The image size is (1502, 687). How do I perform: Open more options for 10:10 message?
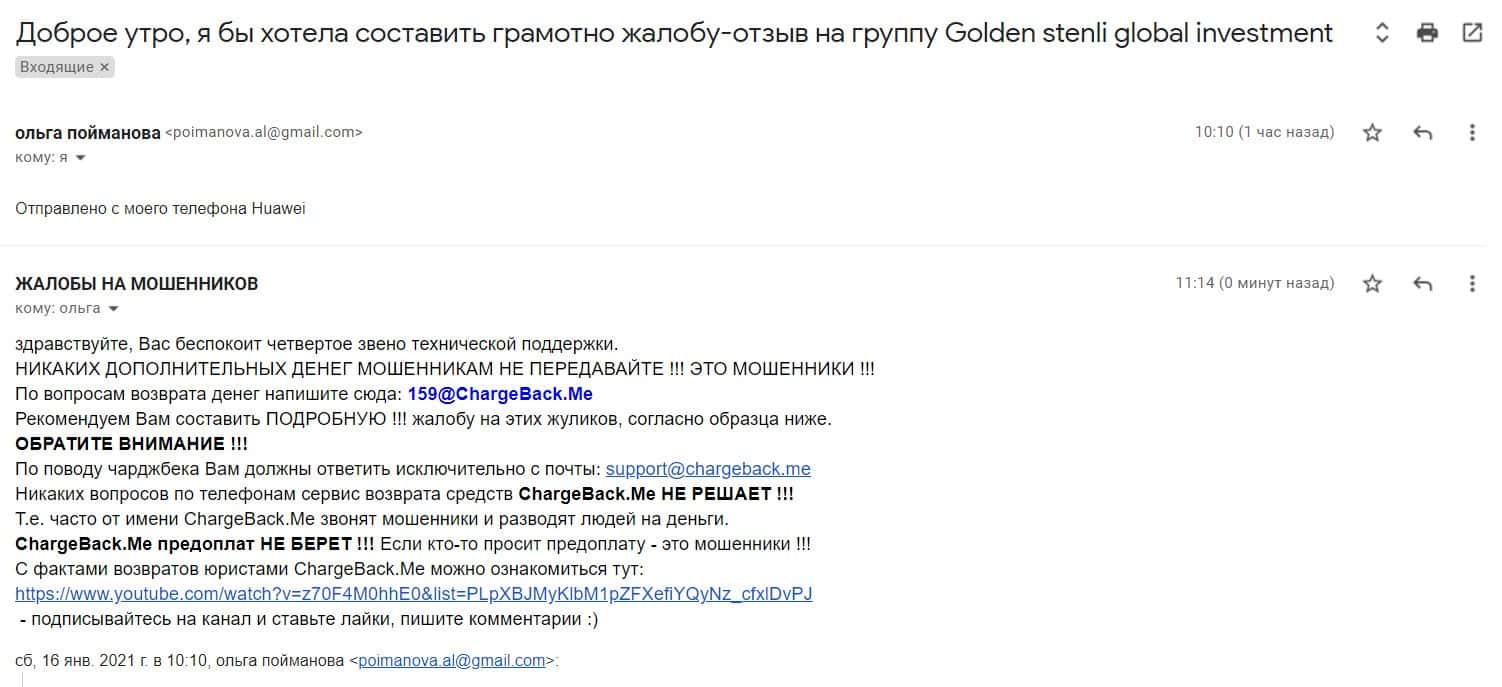point(1472,133)
